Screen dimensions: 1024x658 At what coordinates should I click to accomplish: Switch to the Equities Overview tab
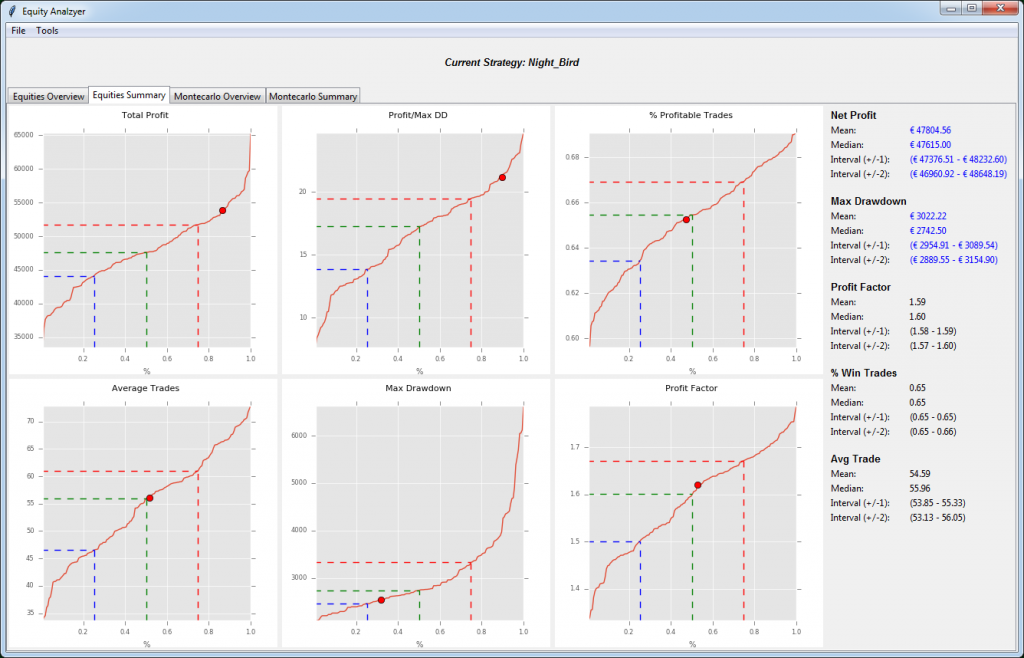tap(47, 96)
